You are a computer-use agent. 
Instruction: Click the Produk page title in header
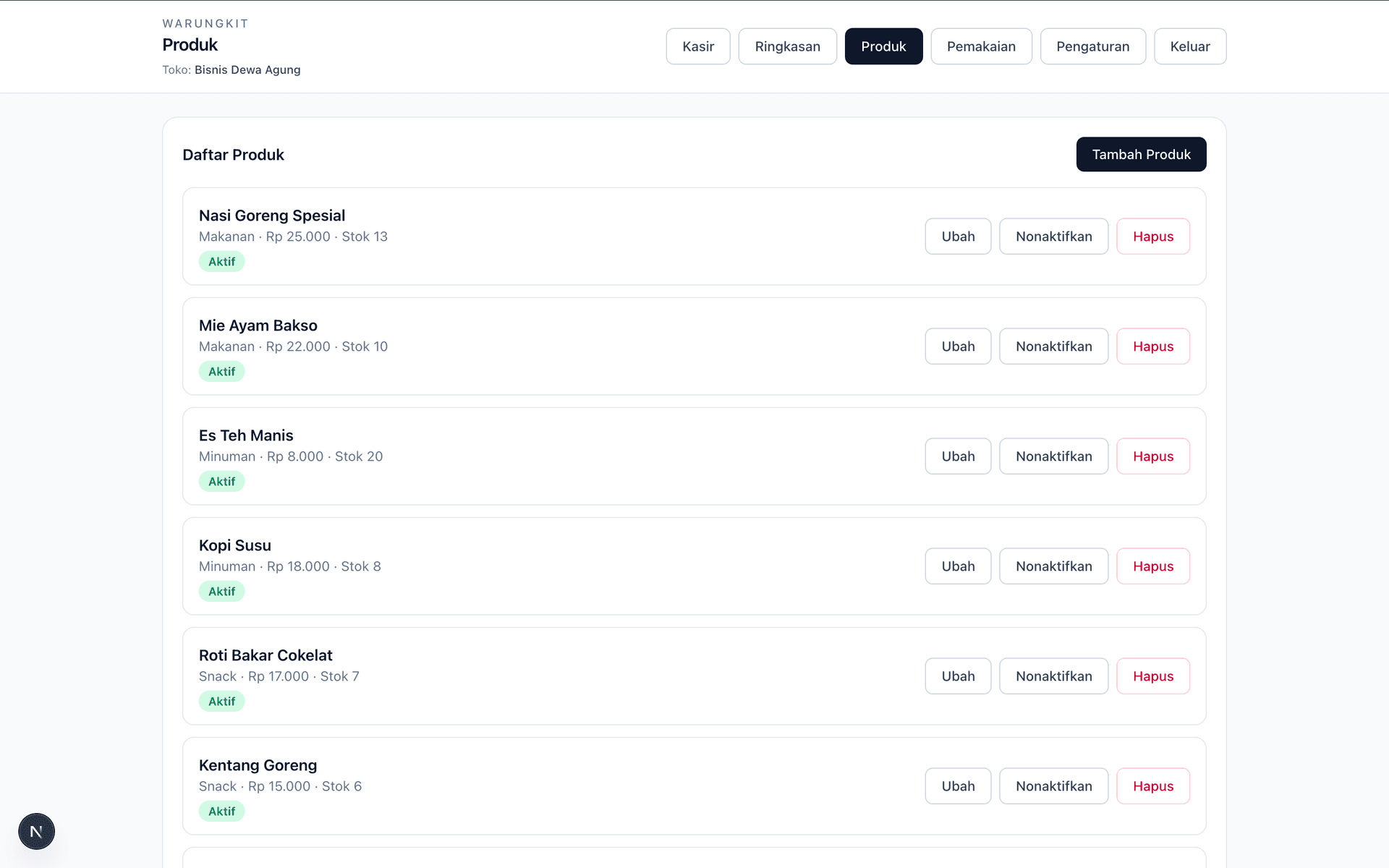tap(190, 45)
